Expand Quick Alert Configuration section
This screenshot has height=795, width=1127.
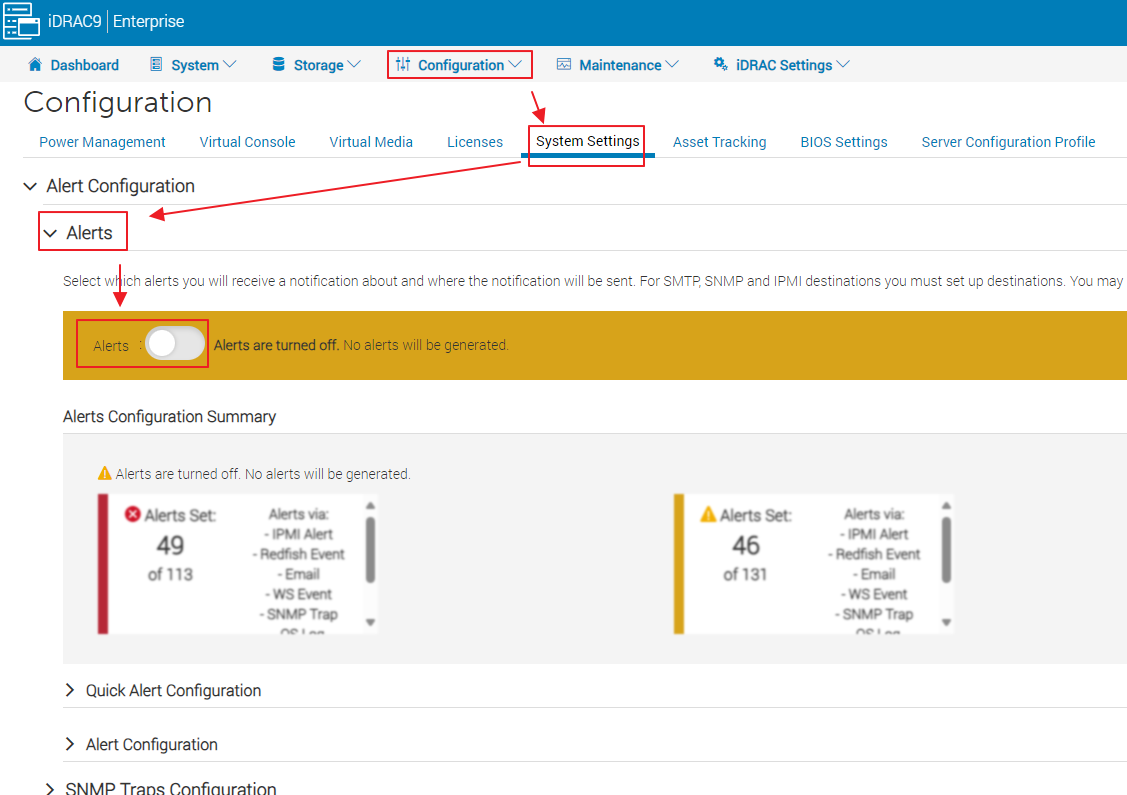pos(70,690)
